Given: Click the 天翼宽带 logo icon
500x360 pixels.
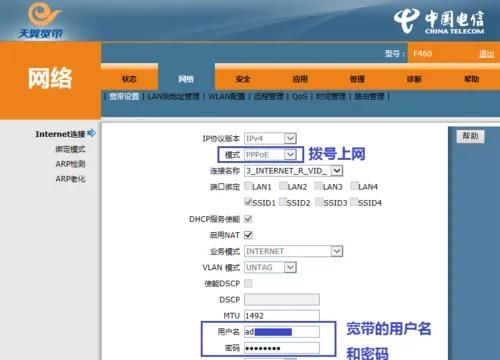Looking at the screenshot, I should point(42,20).
